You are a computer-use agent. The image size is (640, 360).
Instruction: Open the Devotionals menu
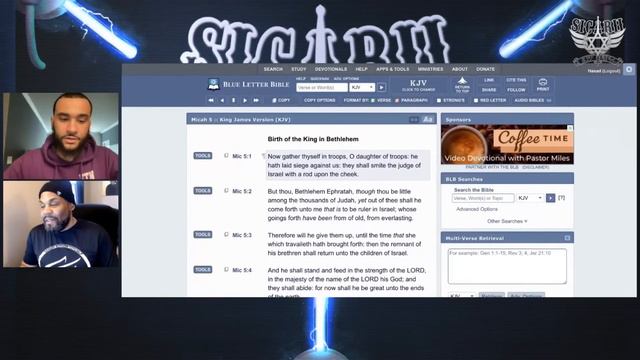pos(331,69)
